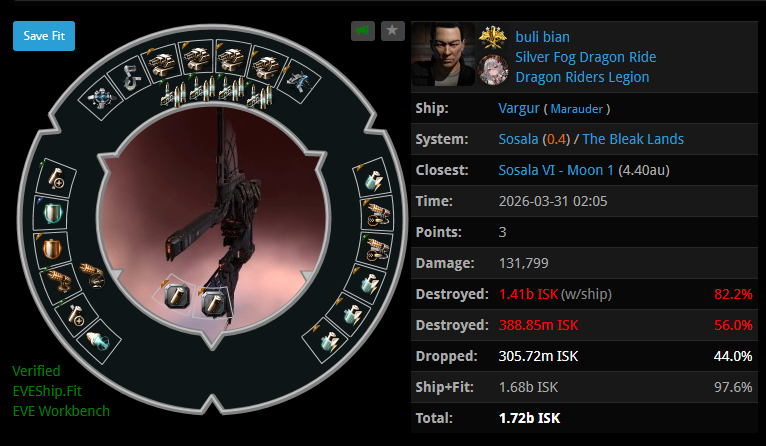Select the tracking computer turret icon in mid slots
The height and width of the screenshot is (446, 766).
click(x=59, y=281)
